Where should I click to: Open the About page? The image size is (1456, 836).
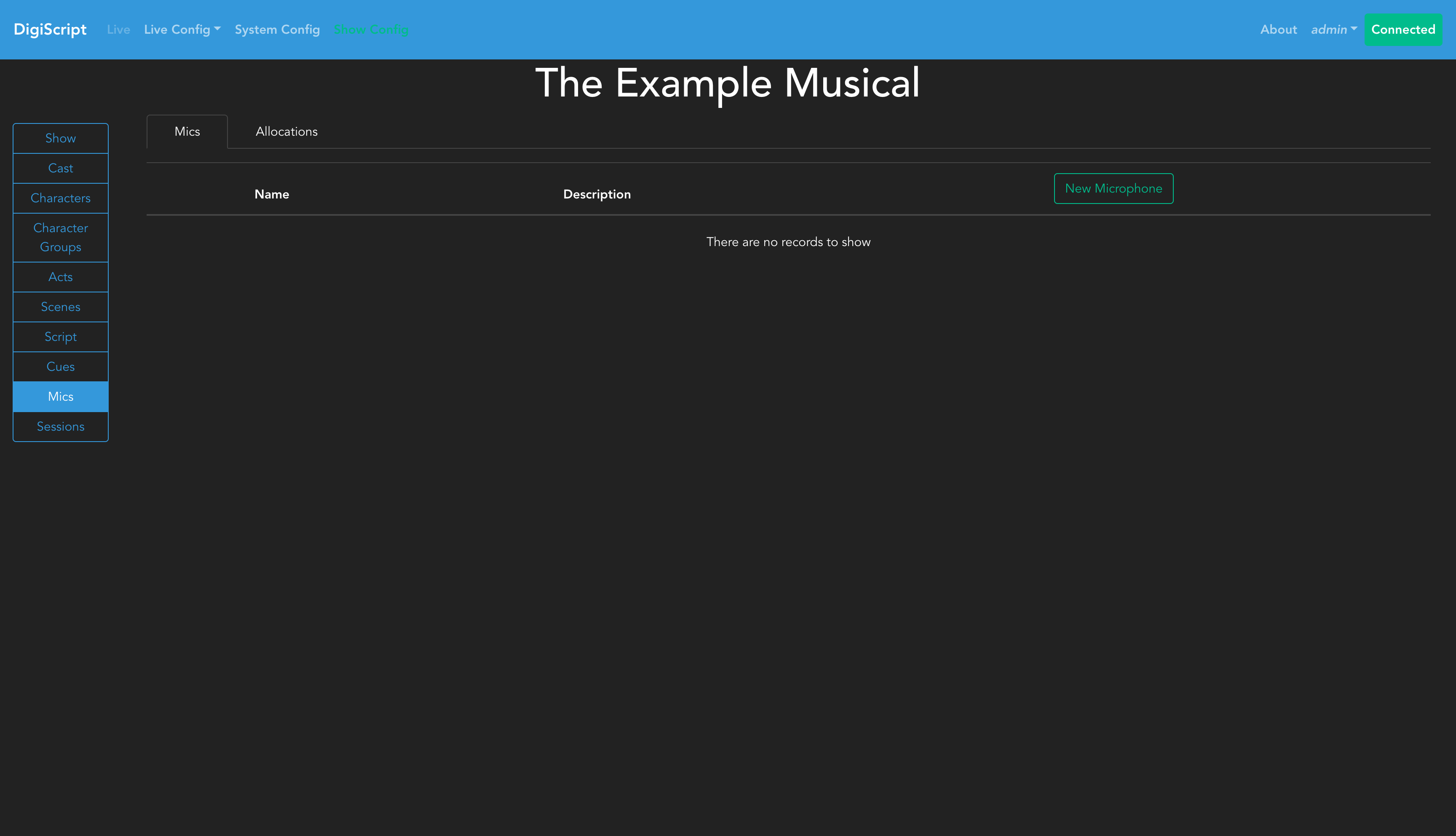[1278, 29]
